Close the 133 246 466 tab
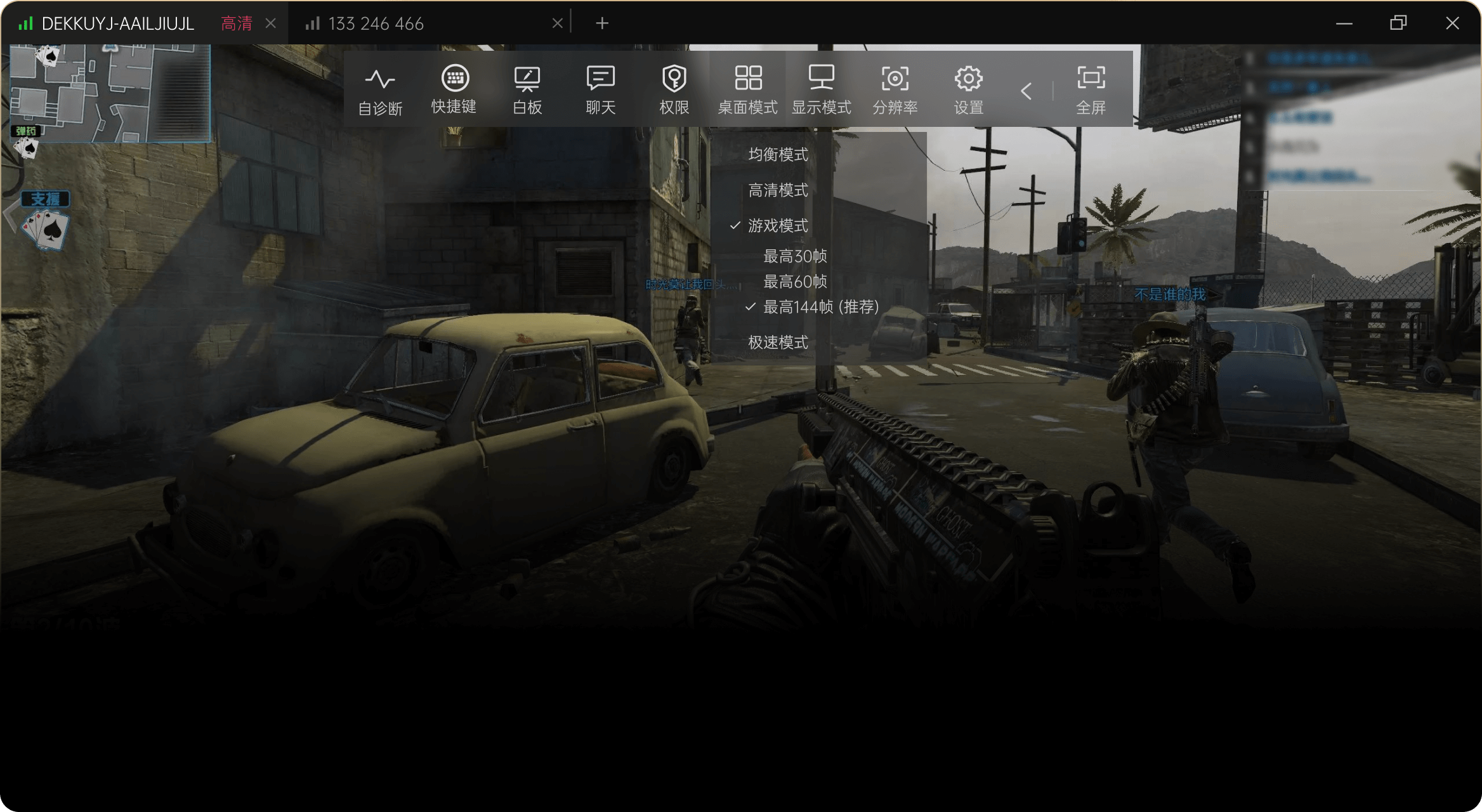The width and height of the screenshot is (1482, 812). pos(558,23)
